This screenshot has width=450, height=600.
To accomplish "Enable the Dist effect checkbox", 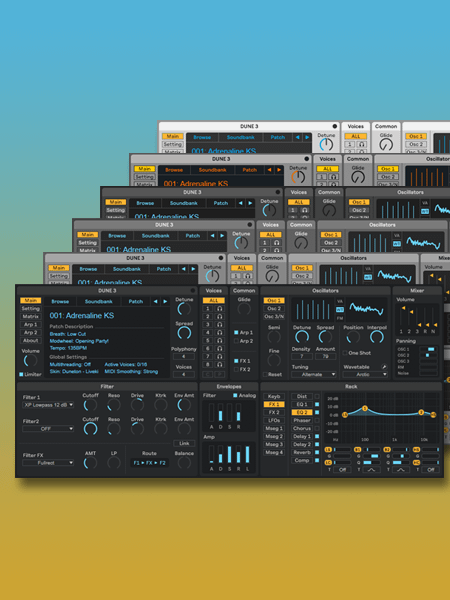I will [x=316, y=396].
